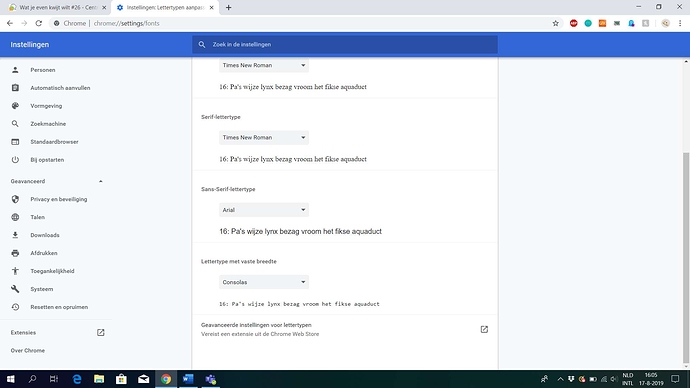690x388 pixels.
Task: Click the Personen person icon
Action: point(15,70)
